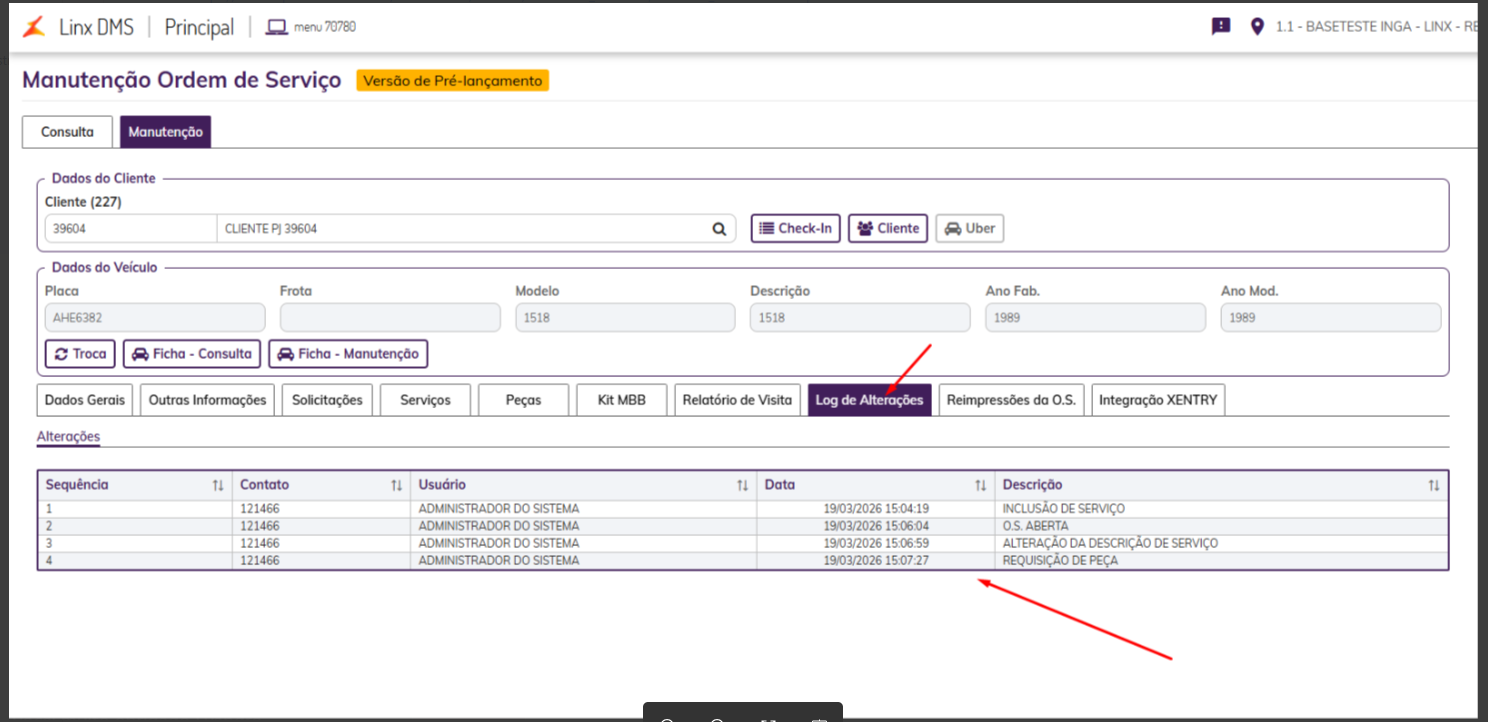Select the Kit MBB tab
The image size is (1488, 722).
(621, 400)
